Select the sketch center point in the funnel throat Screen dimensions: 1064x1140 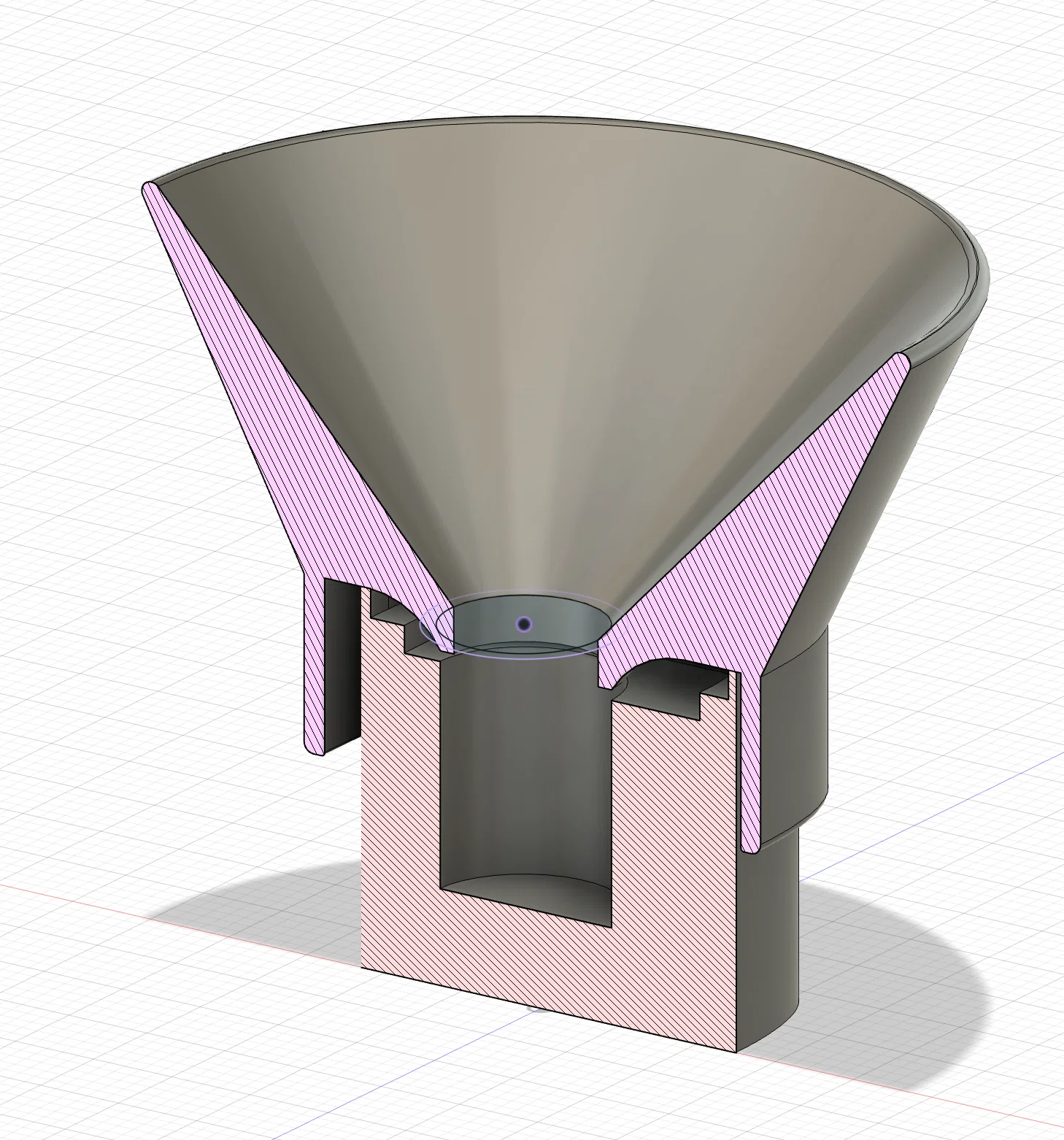click(524, 623)
